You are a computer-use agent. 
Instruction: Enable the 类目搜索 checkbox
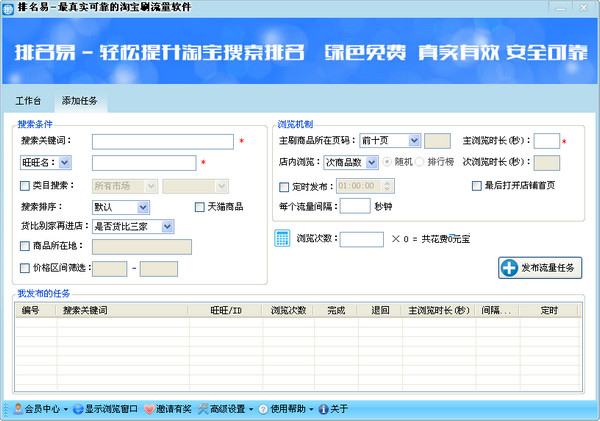[25, 186]
